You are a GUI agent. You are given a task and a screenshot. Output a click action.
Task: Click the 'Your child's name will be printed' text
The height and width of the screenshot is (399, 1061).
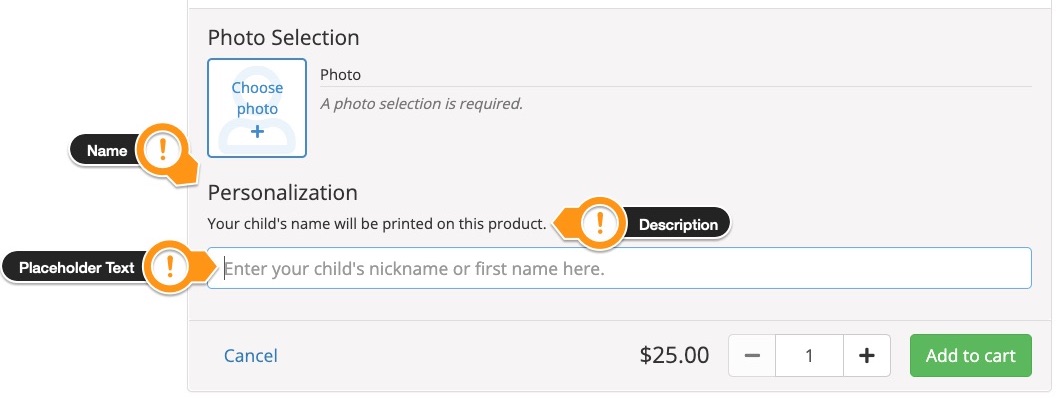377,224
